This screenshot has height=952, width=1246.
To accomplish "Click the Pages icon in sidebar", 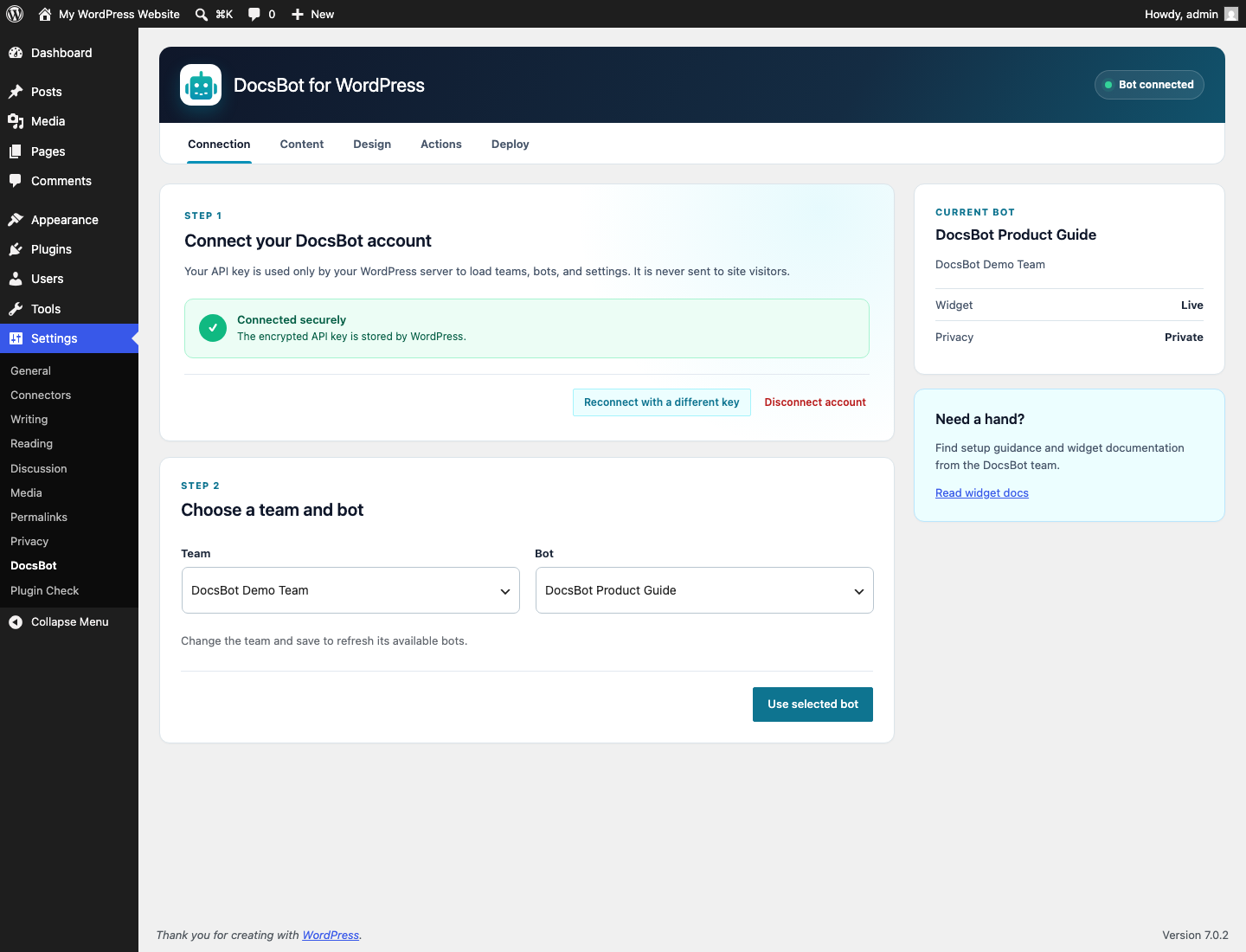I will 16,151.
